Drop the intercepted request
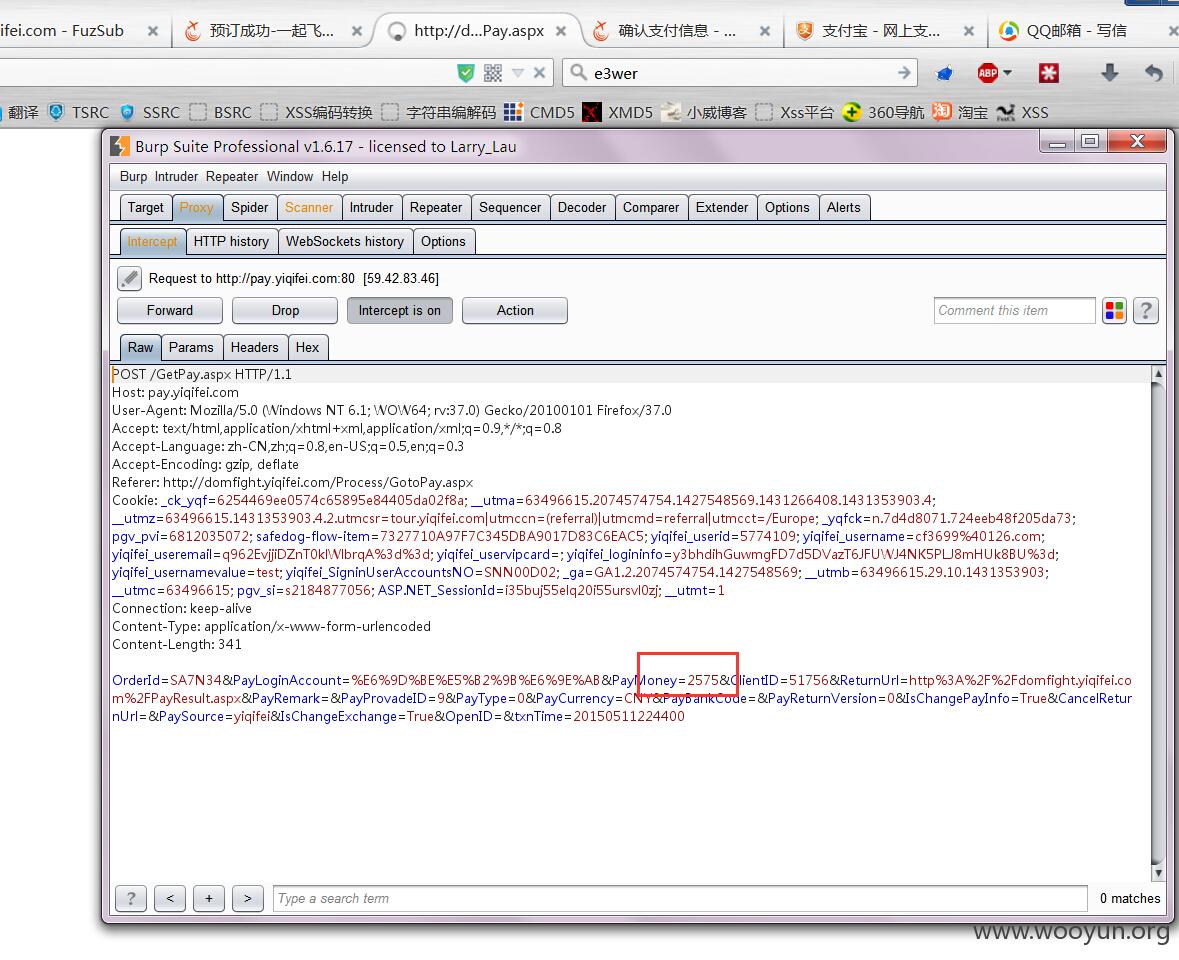The height and width of the screenshot is (960, 1179). 285,310
